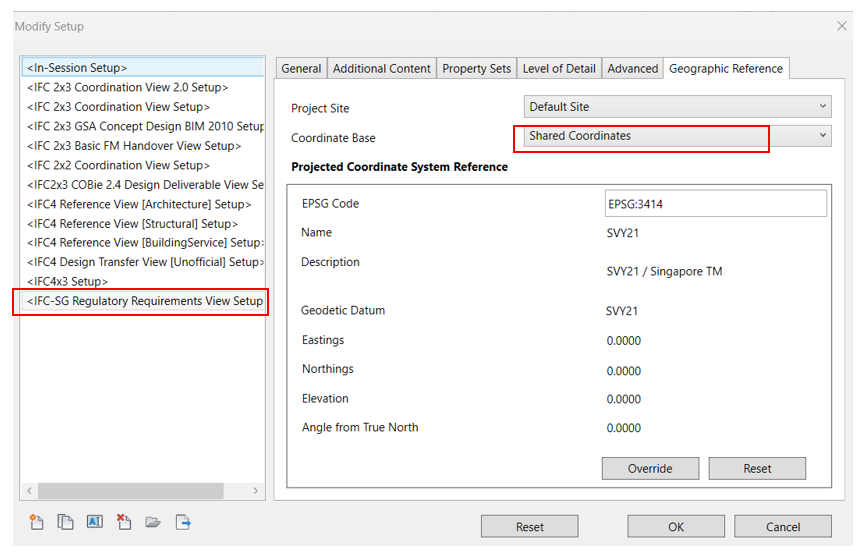The image size is (856, 552).
Task: Open the Property Sets tab
Action: [476, 68]
